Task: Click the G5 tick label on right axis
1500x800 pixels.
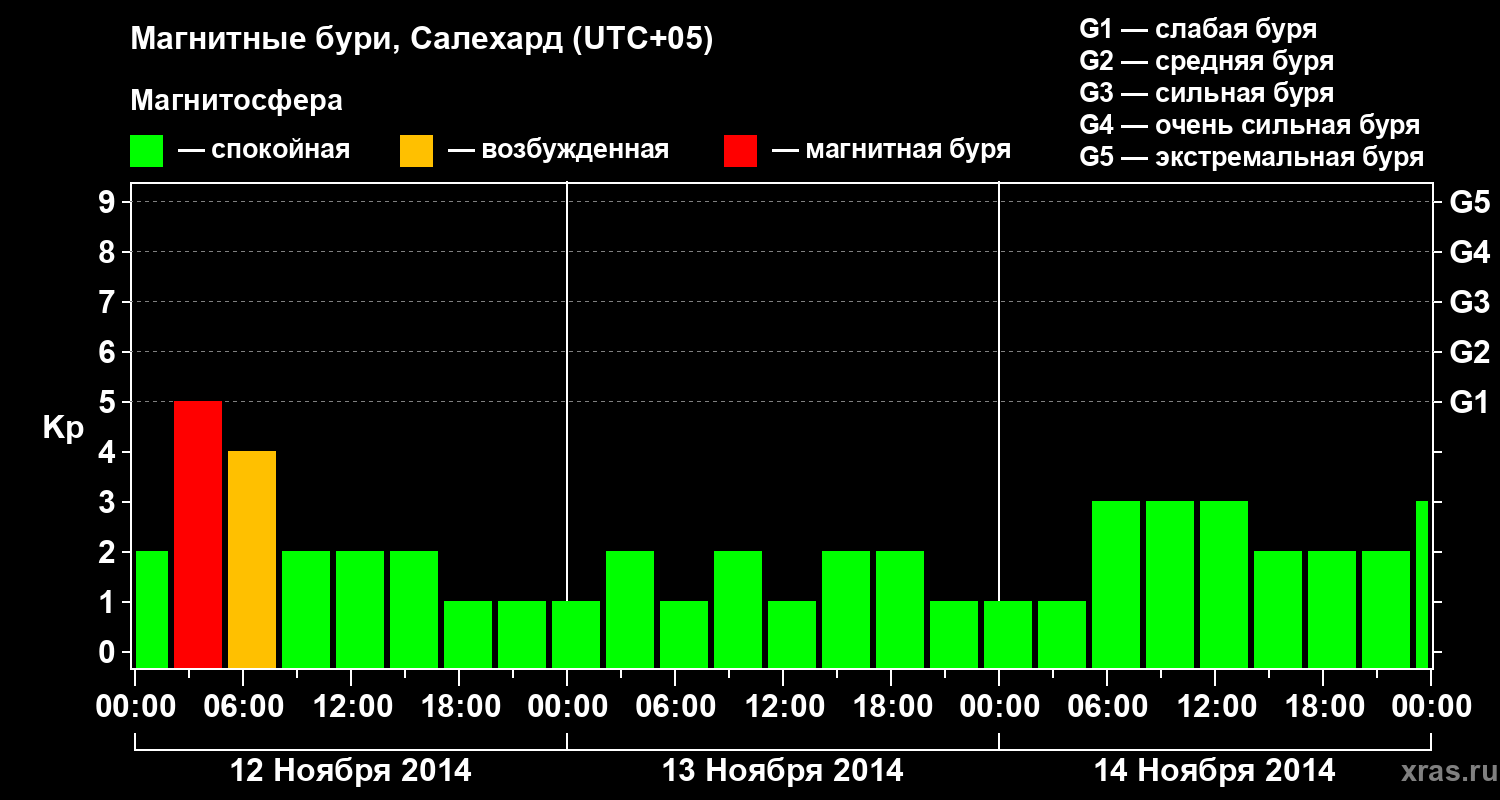Action: click(1469, 202)
